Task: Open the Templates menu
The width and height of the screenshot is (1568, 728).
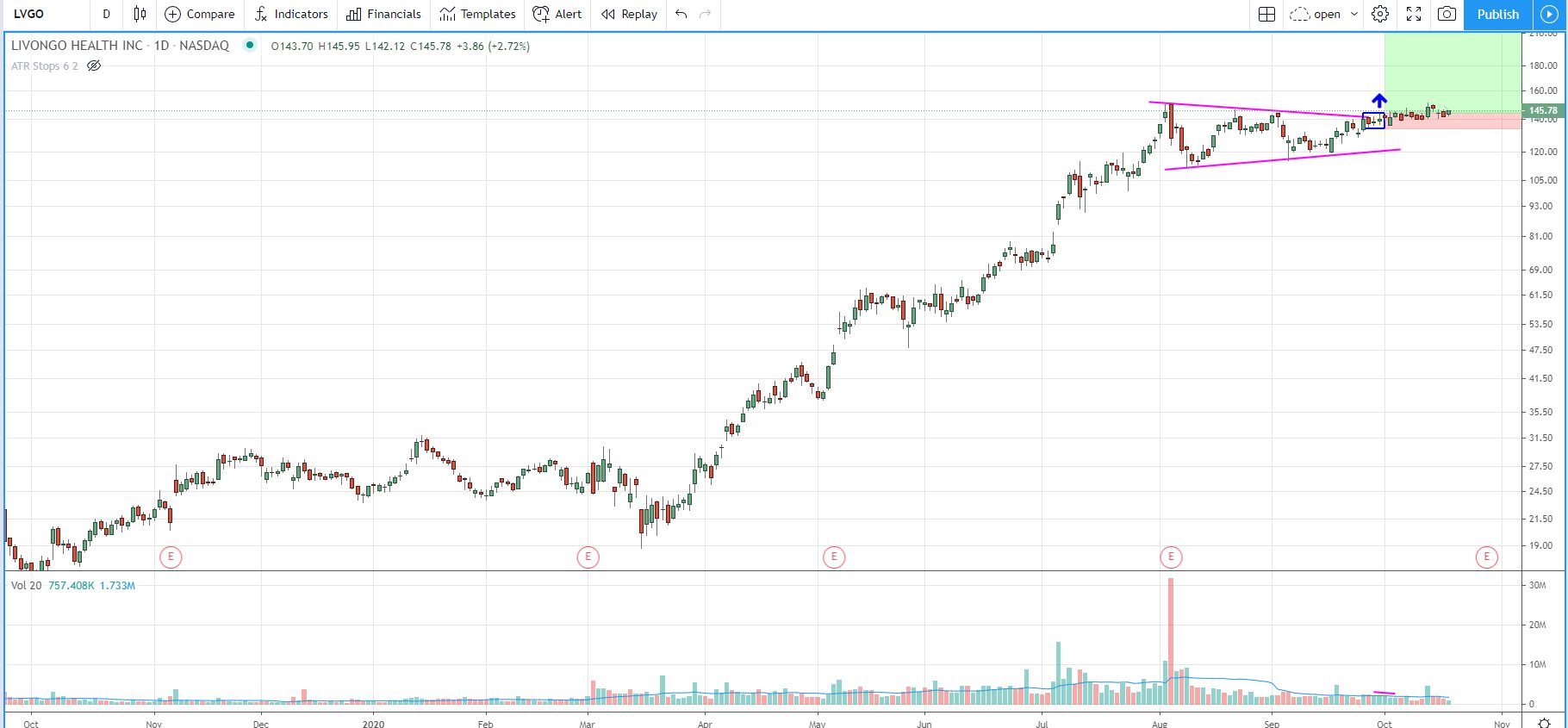Action: 477,14
